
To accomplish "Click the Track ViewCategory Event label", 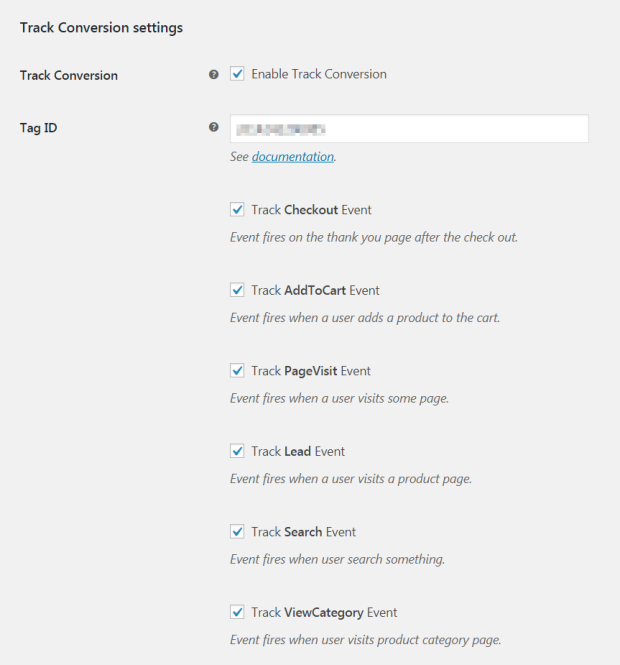I will (324, 612).
